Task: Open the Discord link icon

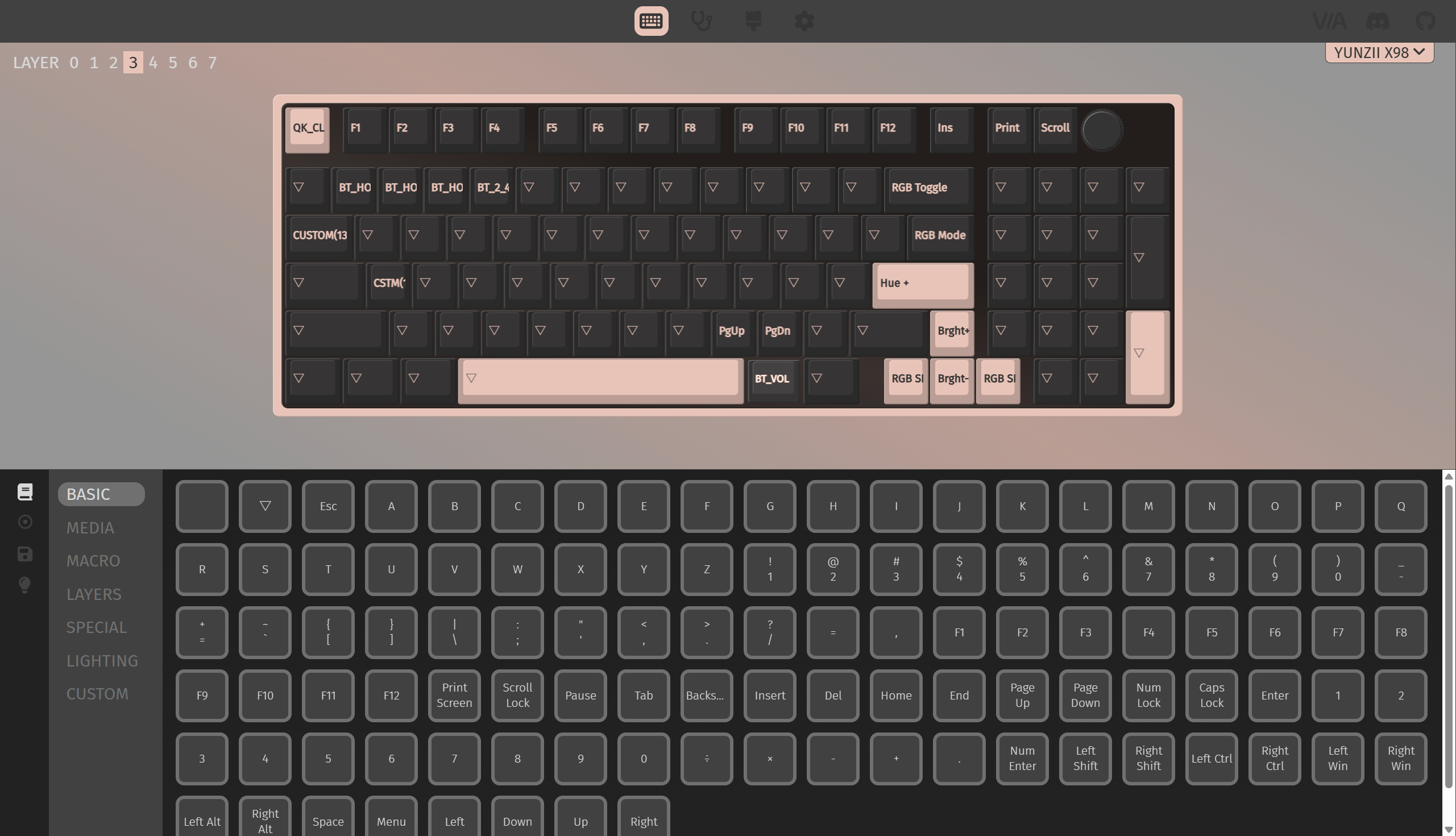Action: pos(1378,21)
